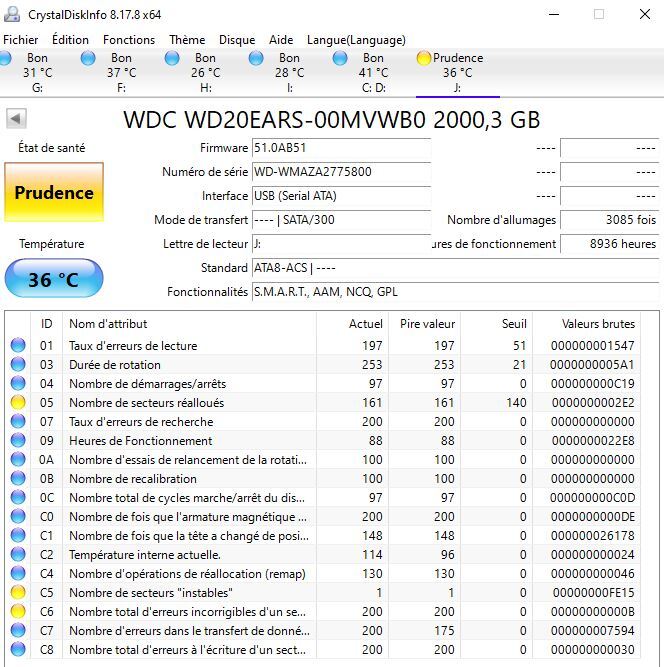
Task: Open the Fichier menu
Action: coord(20,40)
